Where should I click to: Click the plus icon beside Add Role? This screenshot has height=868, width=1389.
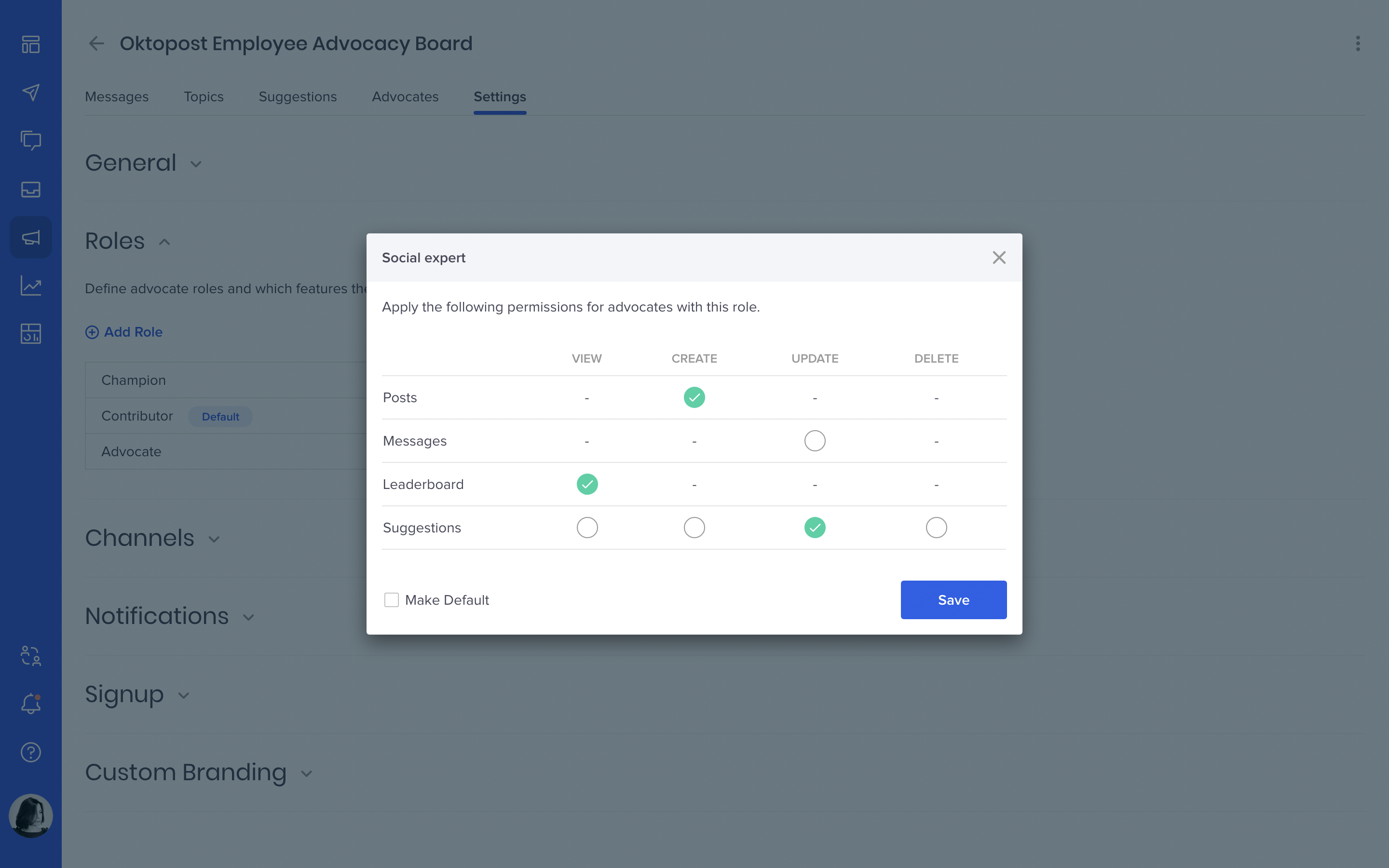pos(92,332)
